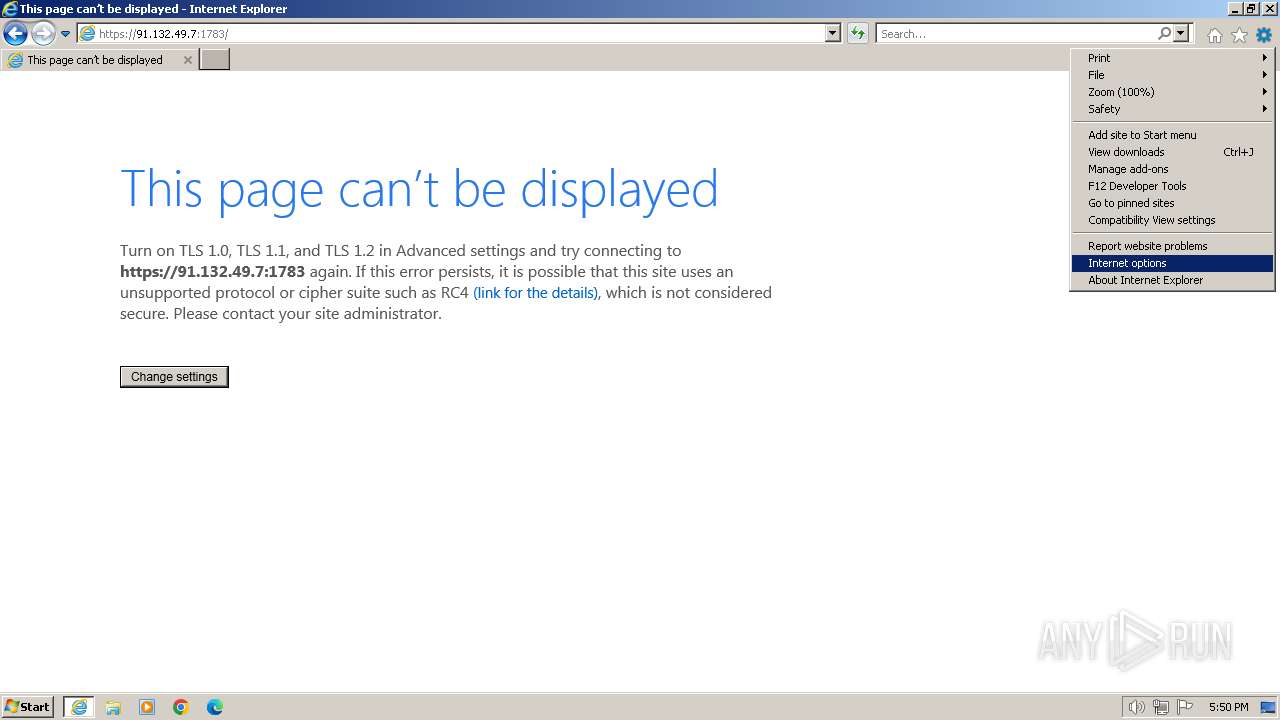Launch Chrome from the taskbar

pos(181,707)
